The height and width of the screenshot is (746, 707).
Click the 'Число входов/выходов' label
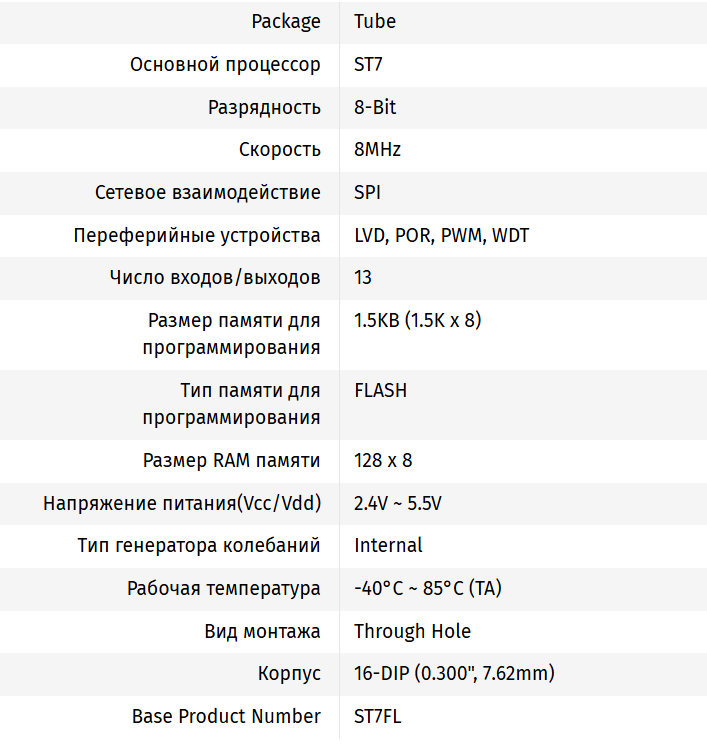pyautogui.click(x=215, y=277)
